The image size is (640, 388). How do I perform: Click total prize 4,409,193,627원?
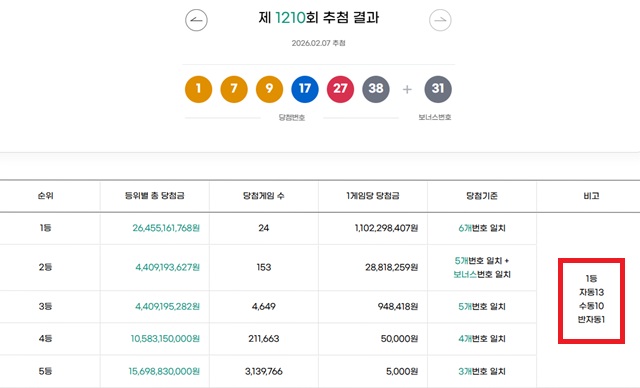(x=168, y=267)
